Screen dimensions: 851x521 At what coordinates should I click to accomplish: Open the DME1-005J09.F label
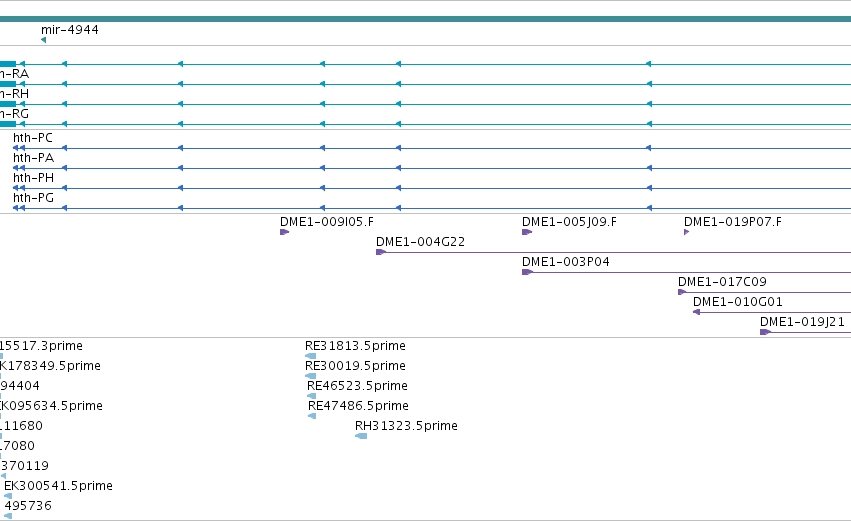pyautogui.click(x=569, y=222)
